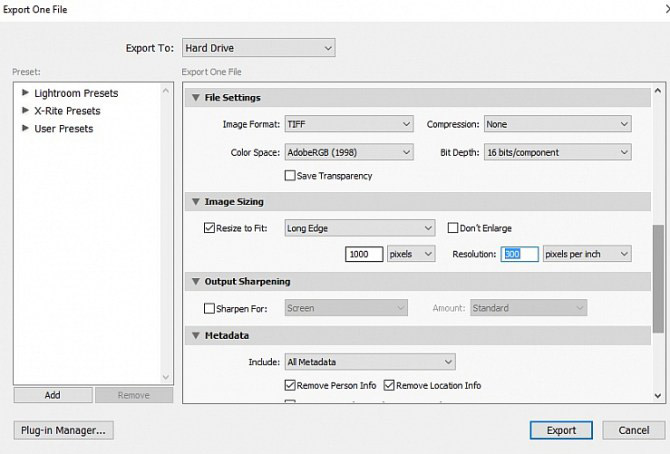Screen dimensions: 670x454
Task: Open the Export To dropdown
Action: tap(258, 48)
